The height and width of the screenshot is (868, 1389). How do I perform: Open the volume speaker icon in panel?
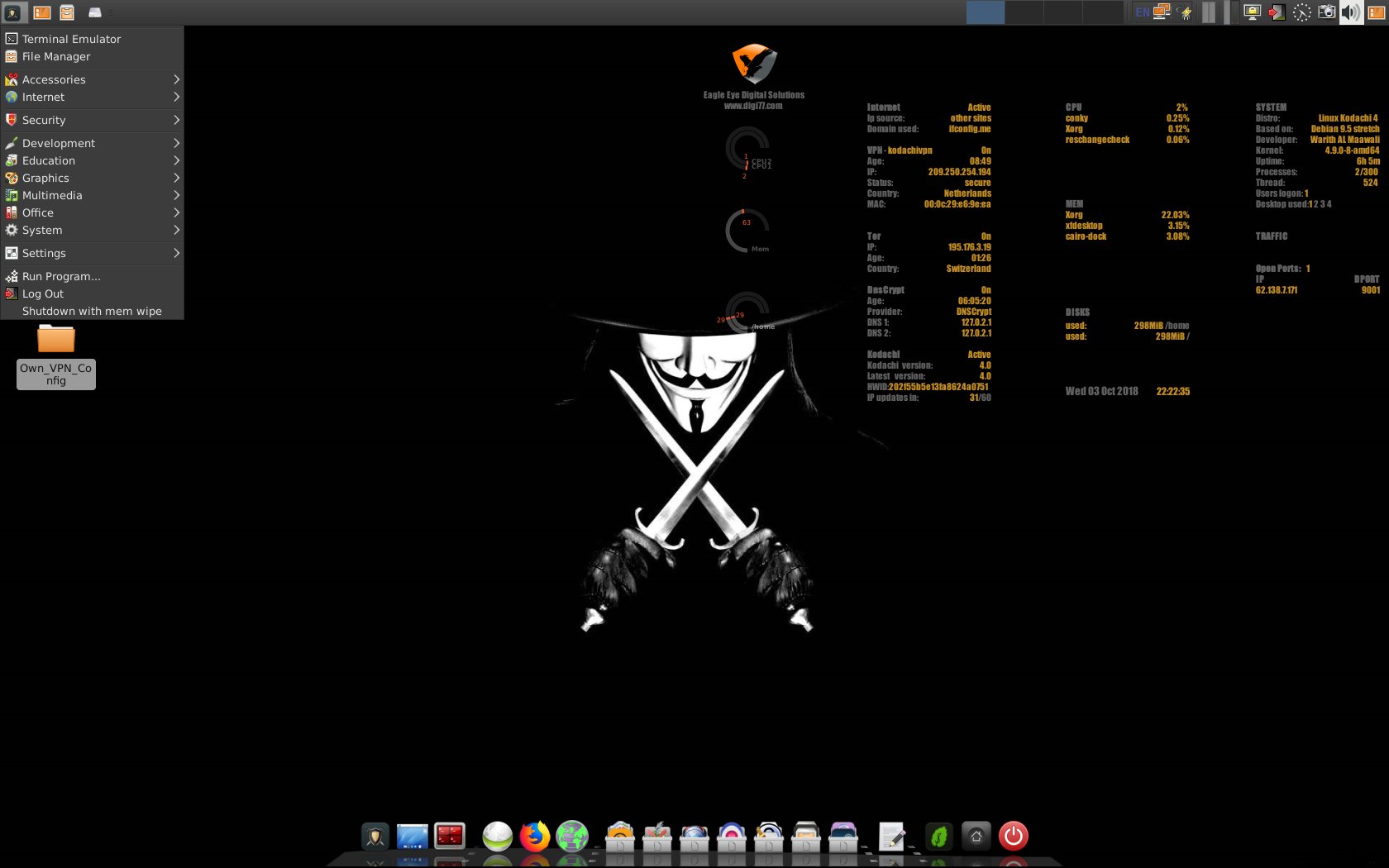(1350, 12)
